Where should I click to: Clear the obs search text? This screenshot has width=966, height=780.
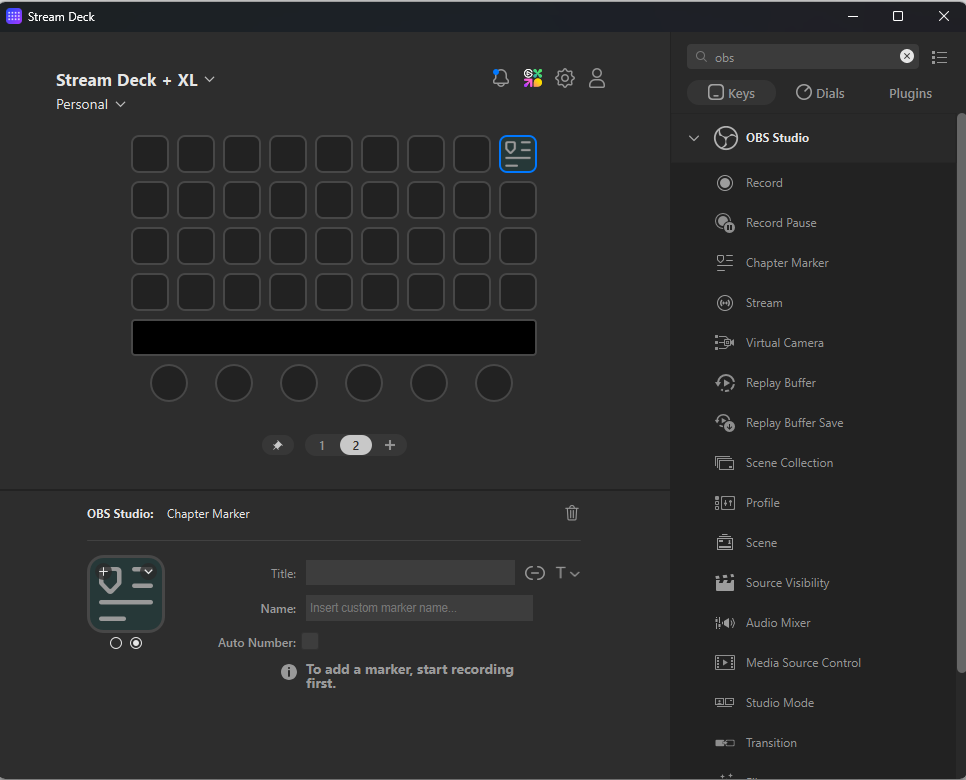pyautogui.click(x=906, y=56)
